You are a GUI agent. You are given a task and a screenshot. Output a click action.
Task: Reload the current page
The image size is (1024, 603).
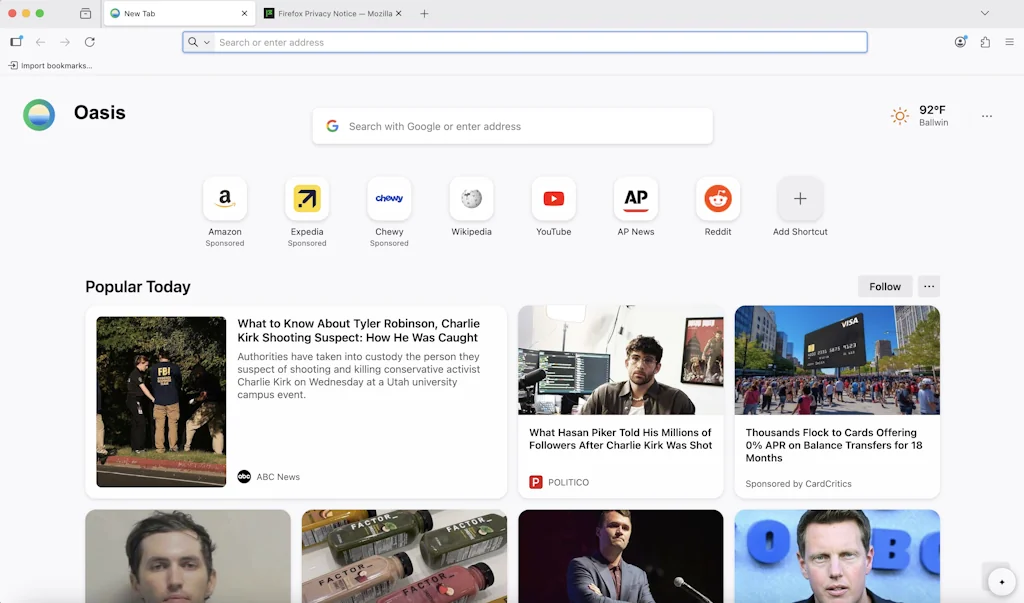point(90,42)
